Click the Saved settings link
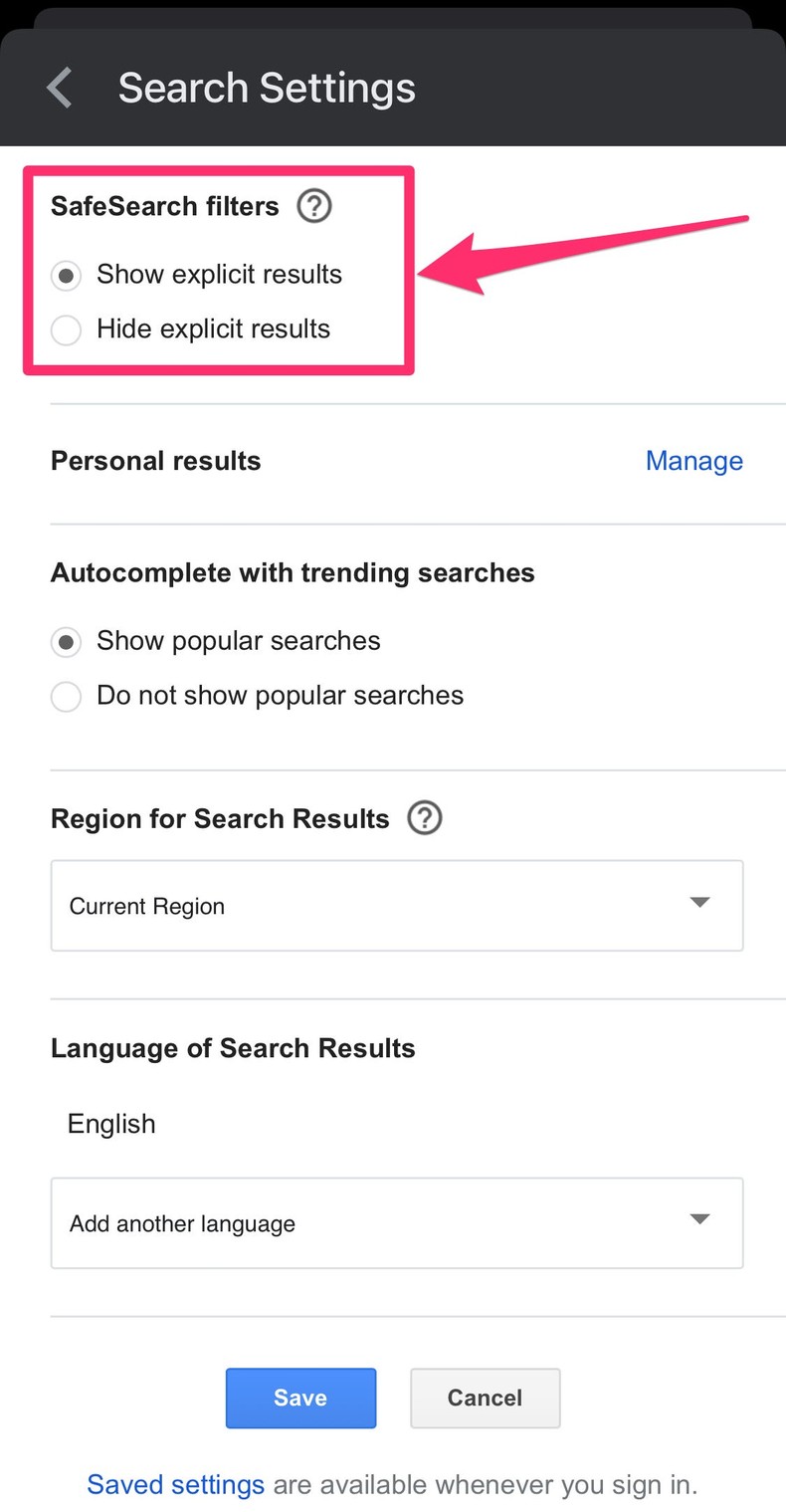This screenshot has width=786, height=1512. tap(174, 1484)
